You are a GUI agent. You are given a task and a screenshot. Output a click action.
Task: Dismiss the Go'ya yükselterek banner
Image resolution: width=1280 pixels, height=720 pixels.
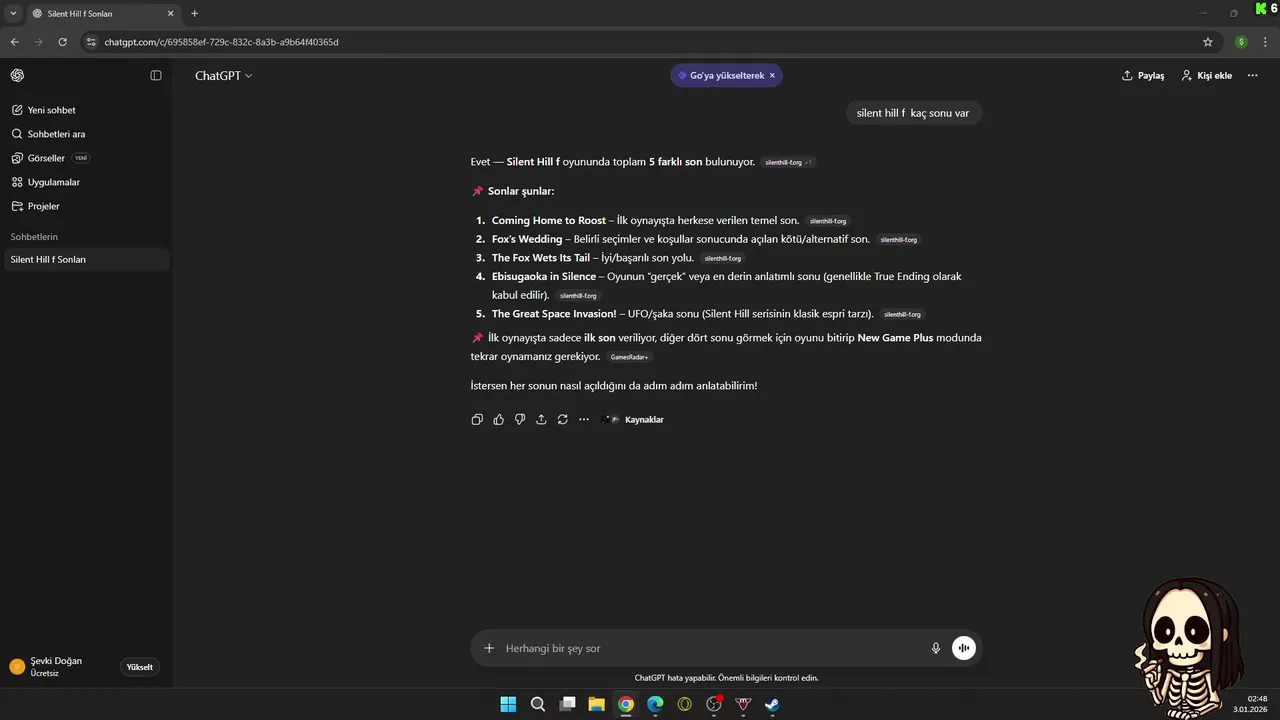click(772, 75)
